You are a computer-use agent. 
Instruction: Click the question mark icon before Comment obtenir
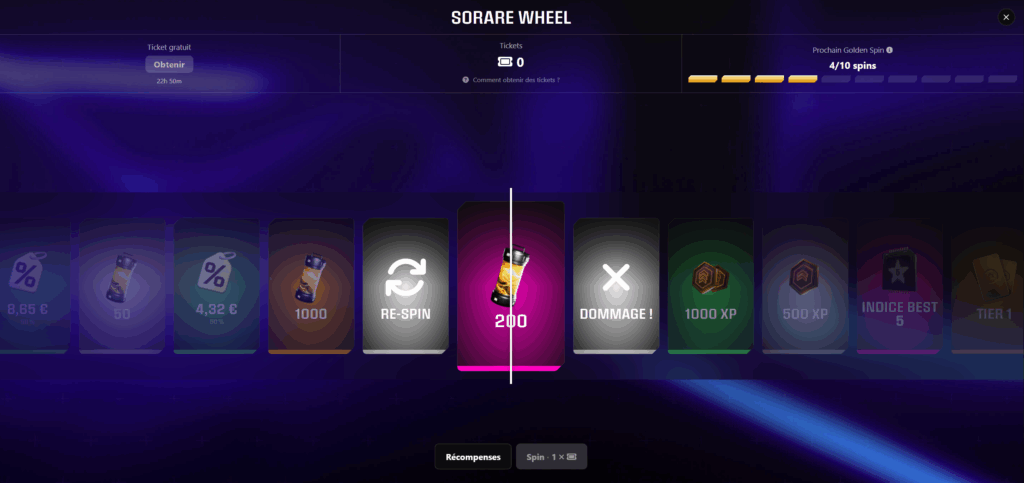466,80
